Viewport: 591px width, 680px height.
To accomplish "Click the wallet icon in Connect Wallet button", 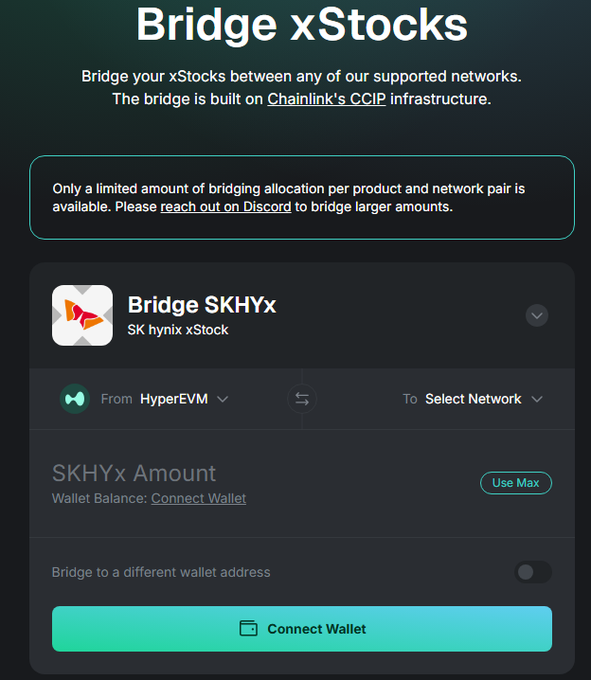I will pyautogui.click(x=248, y=628).
